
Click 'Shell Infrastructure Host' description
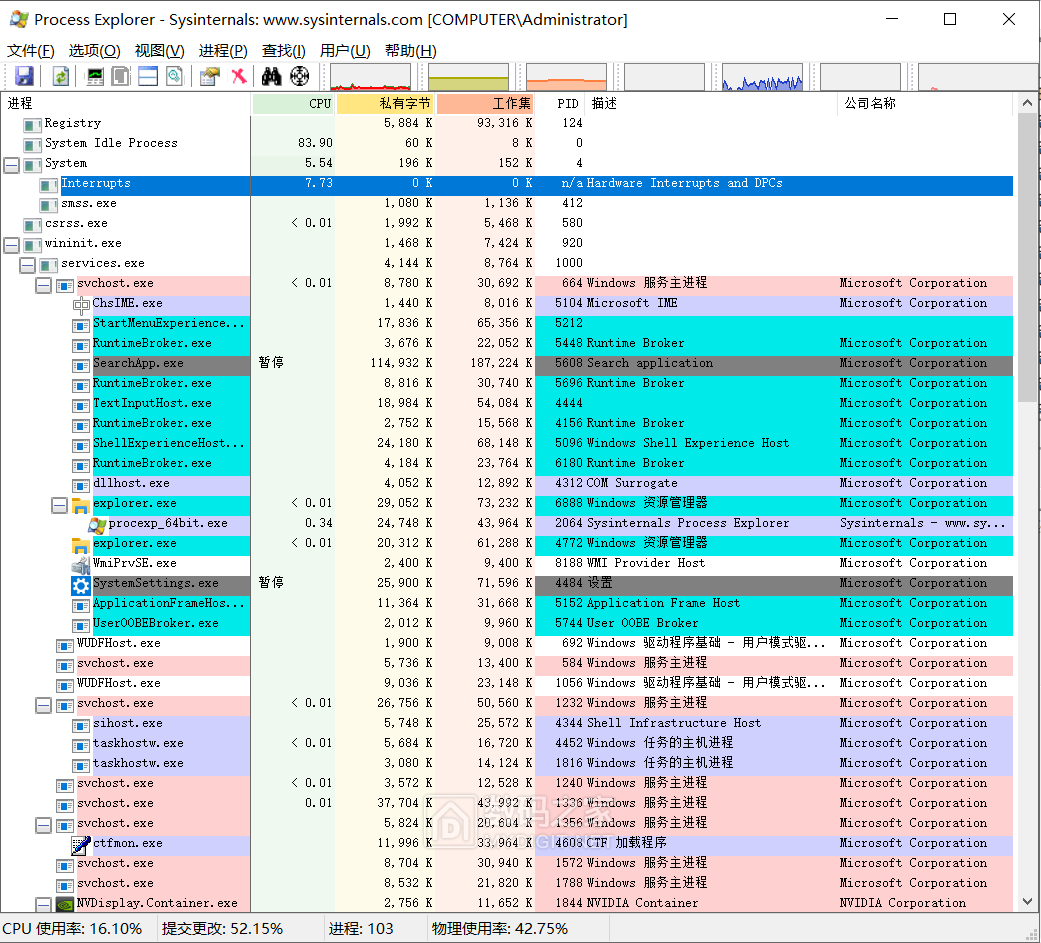[674, 724]
